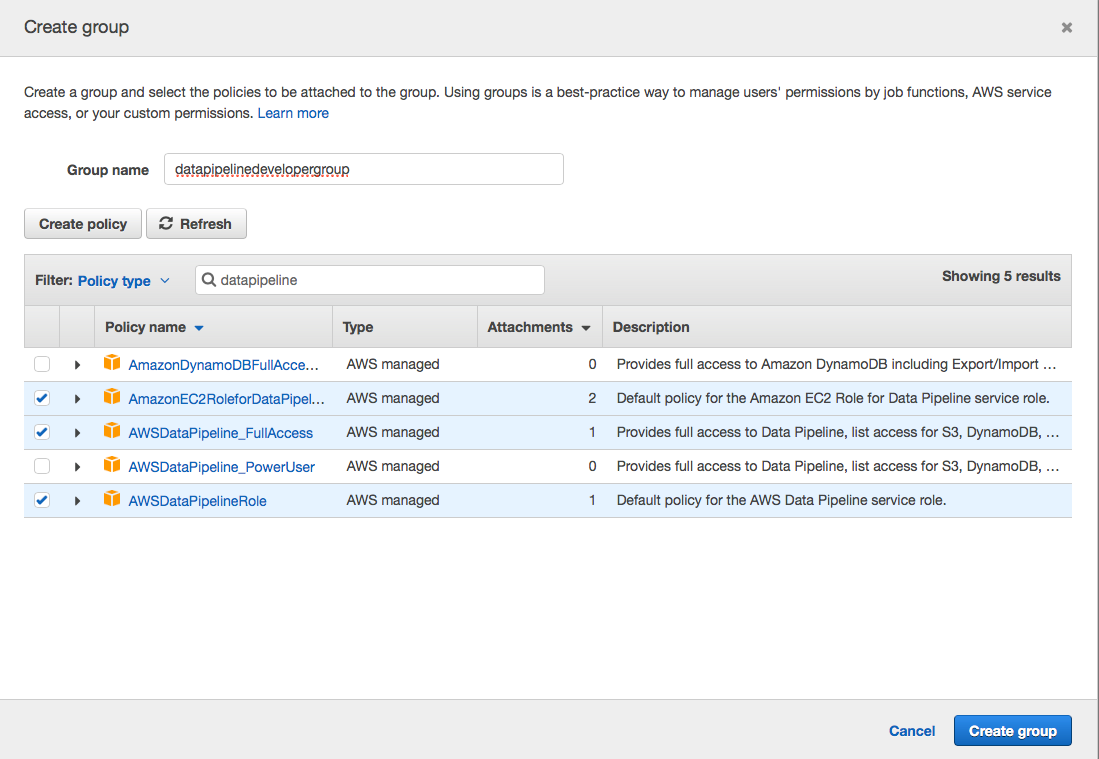1099x759 pixels.
Task: Check the AWSDataPipeline_PowerUser checkbox
Action: pos(42,465)
